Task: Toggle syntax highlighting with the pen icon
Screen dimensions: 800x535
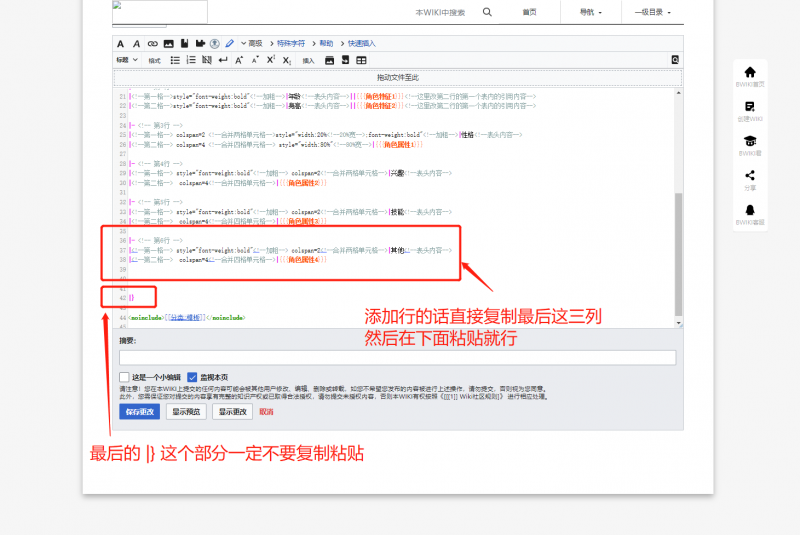Action: pyautogui.click(x=230, y=44)
